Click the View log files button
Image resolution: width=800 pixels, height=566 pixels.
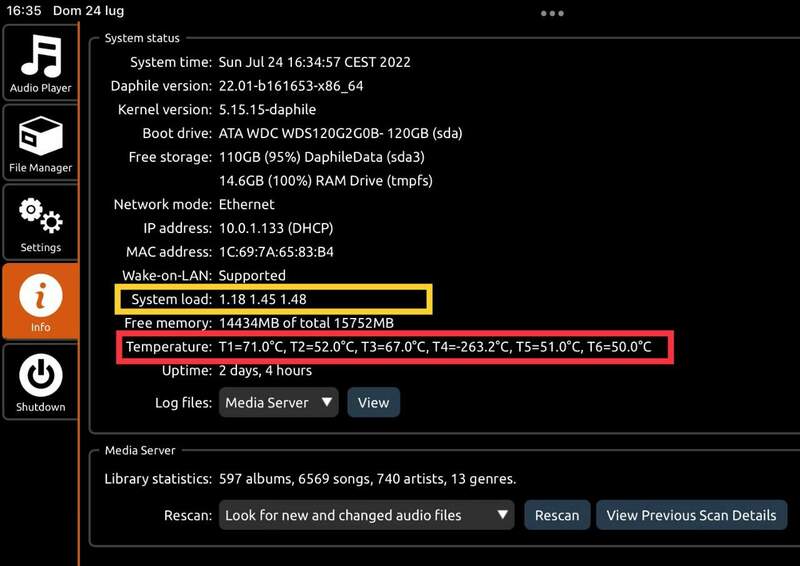[x=373, y=403]
